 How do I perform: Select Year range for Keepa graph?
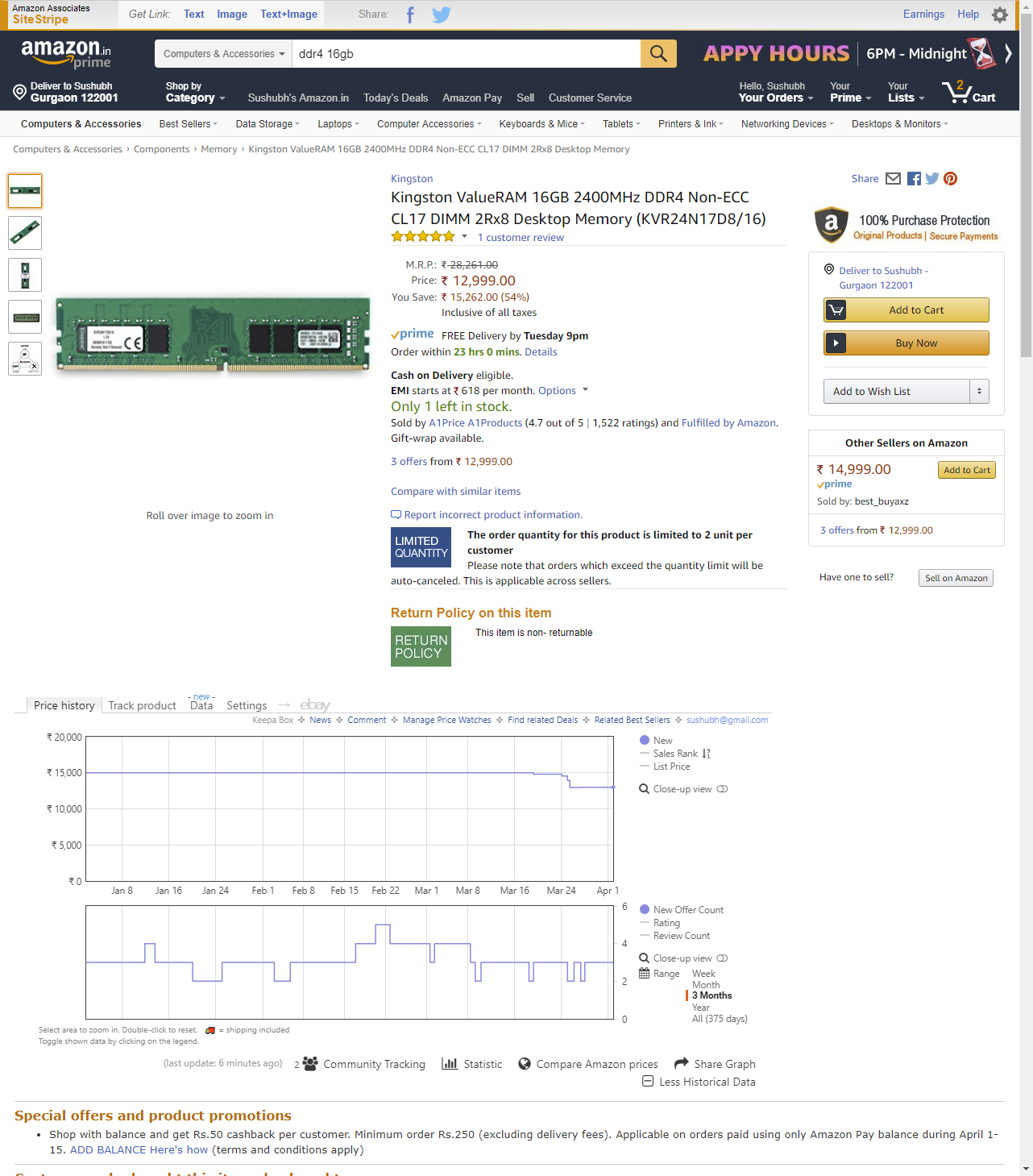701,1008
